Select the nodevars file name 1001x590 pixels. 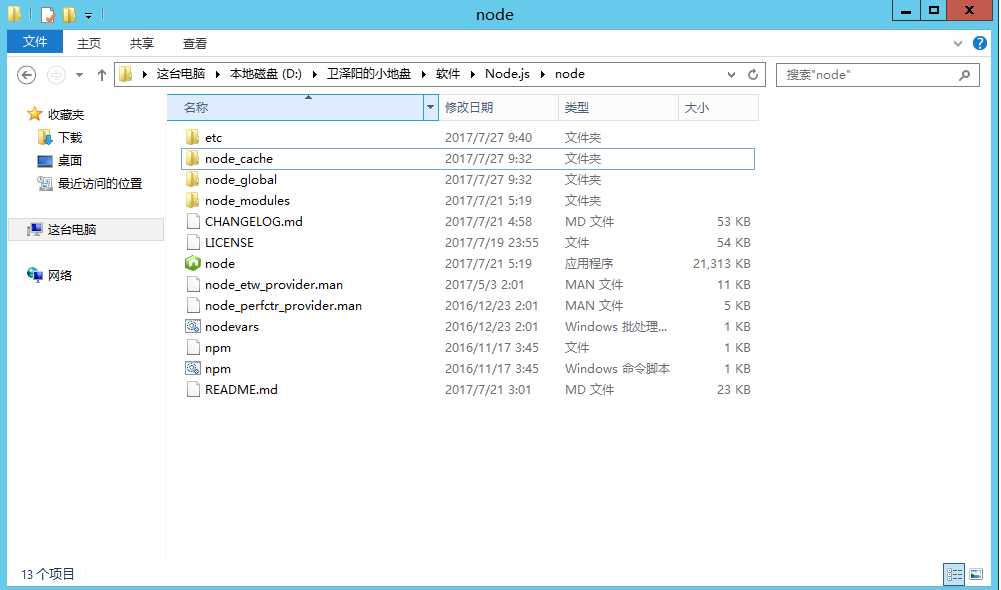click(232, 326)
